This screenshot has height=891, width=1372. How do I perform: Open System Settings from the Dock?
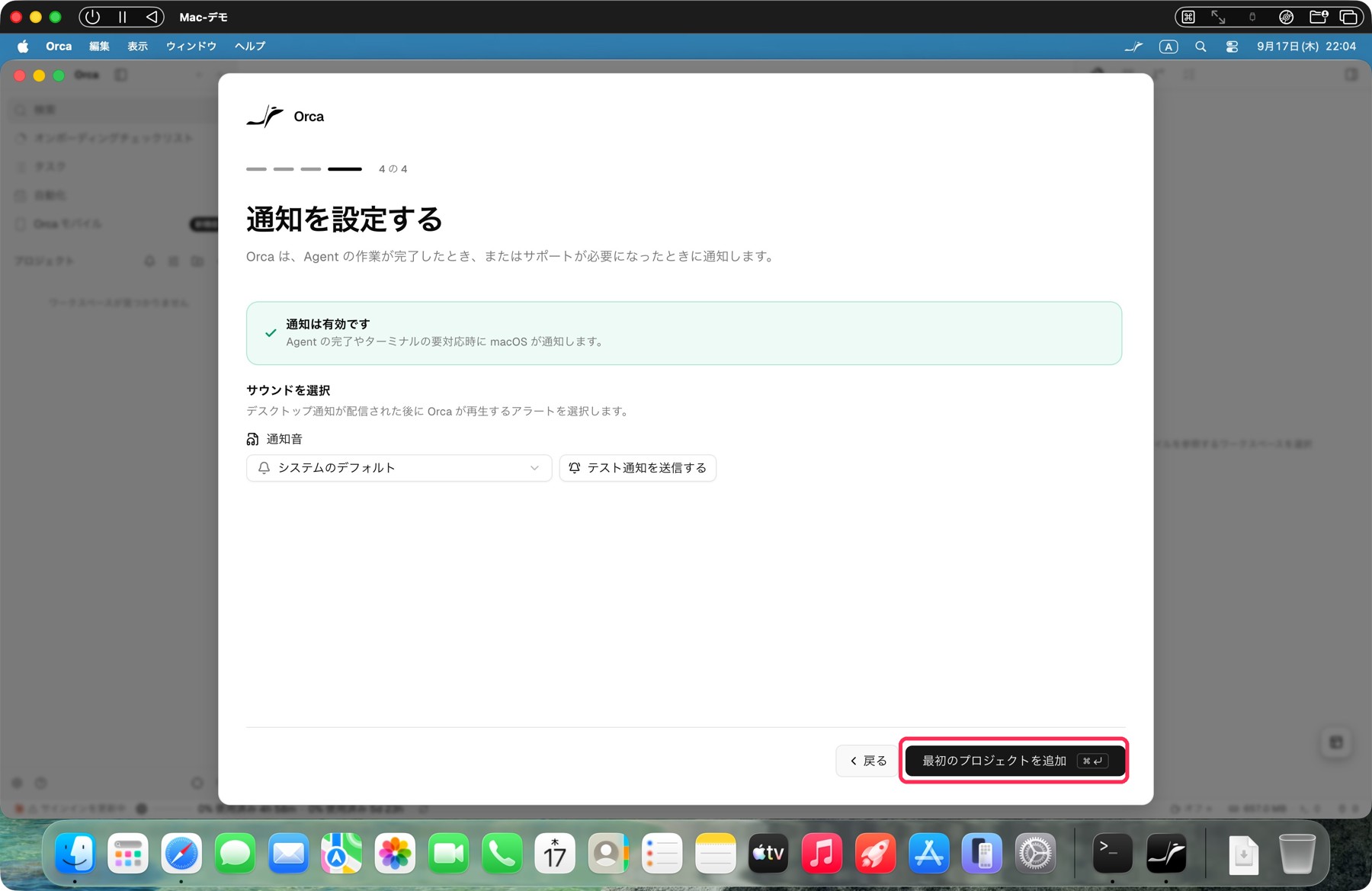click(x=1035, y=854)
